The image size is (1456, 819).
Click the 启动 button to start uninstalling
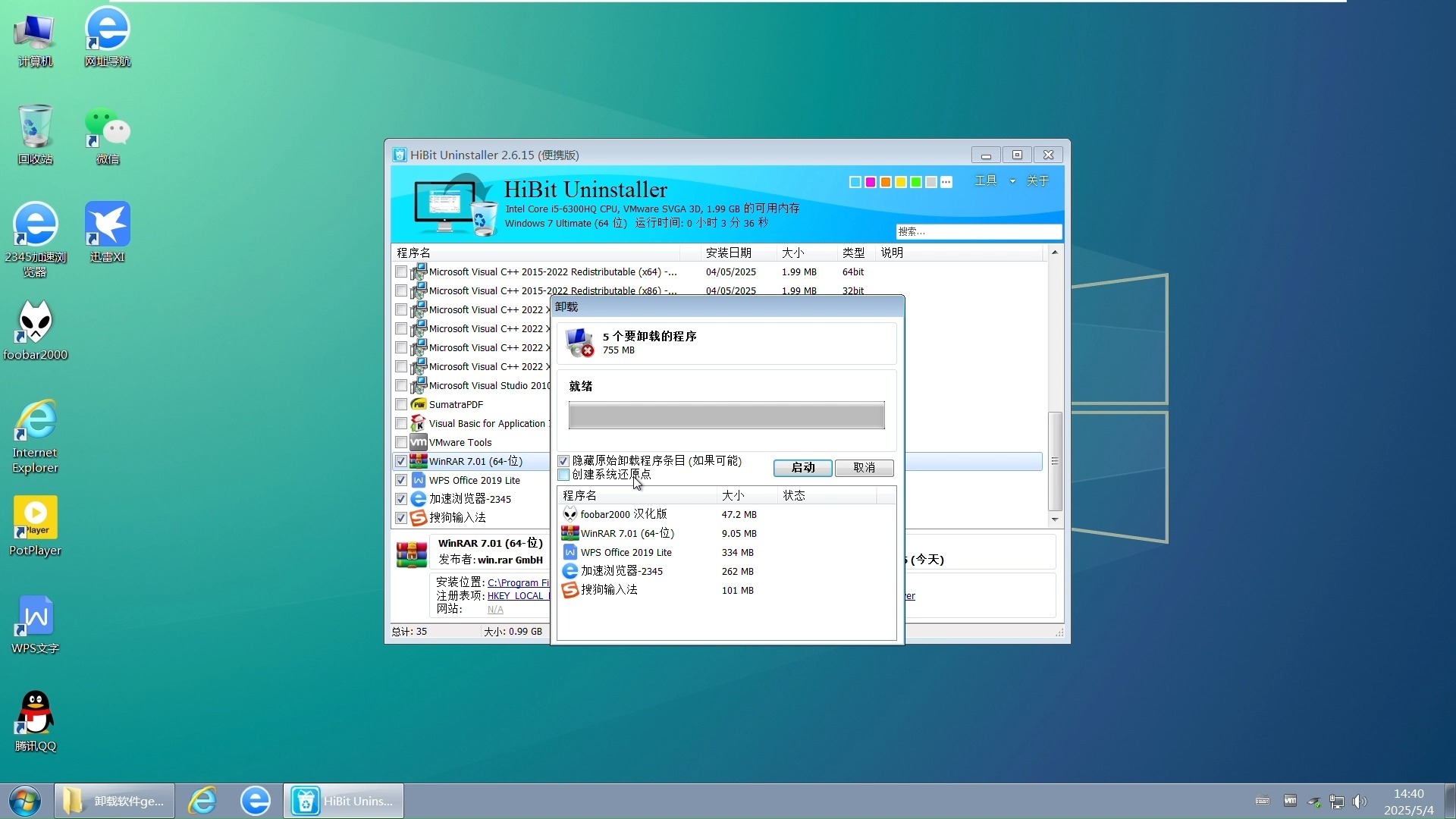802,468
